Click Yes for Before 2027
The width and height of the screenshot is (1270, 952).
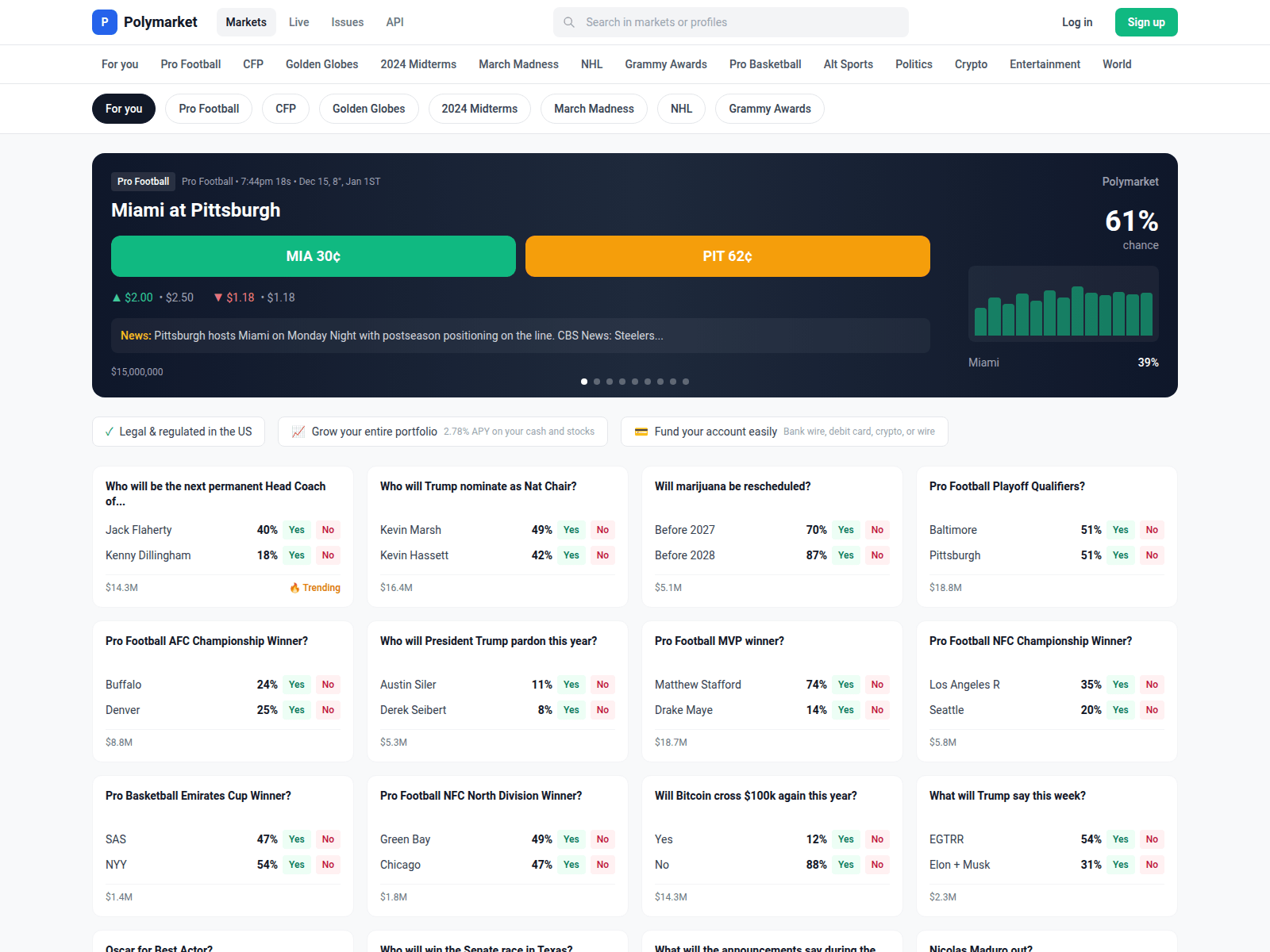846,530
